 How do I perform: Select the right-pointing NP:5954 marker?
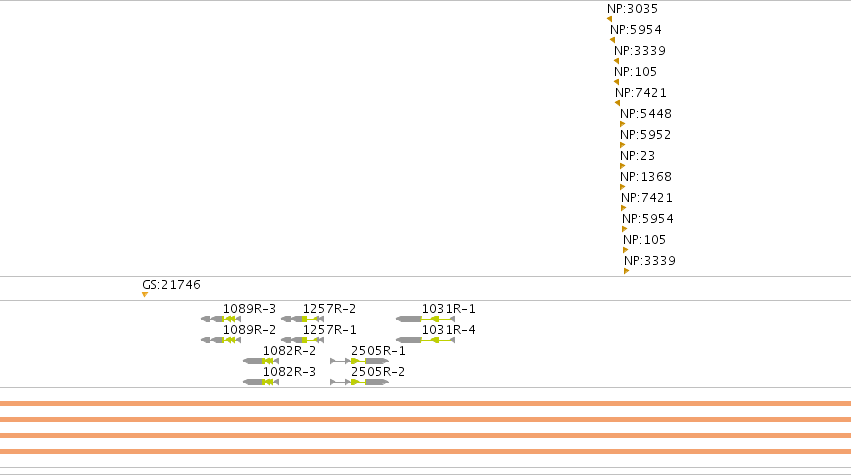pyautogui.click(x=625, y=229)
